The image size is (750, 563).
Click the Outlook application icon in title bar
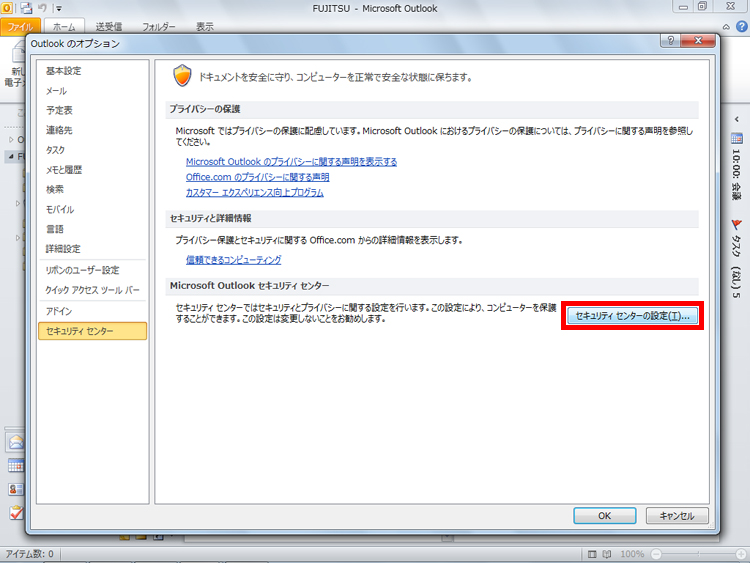click(7, 8)
